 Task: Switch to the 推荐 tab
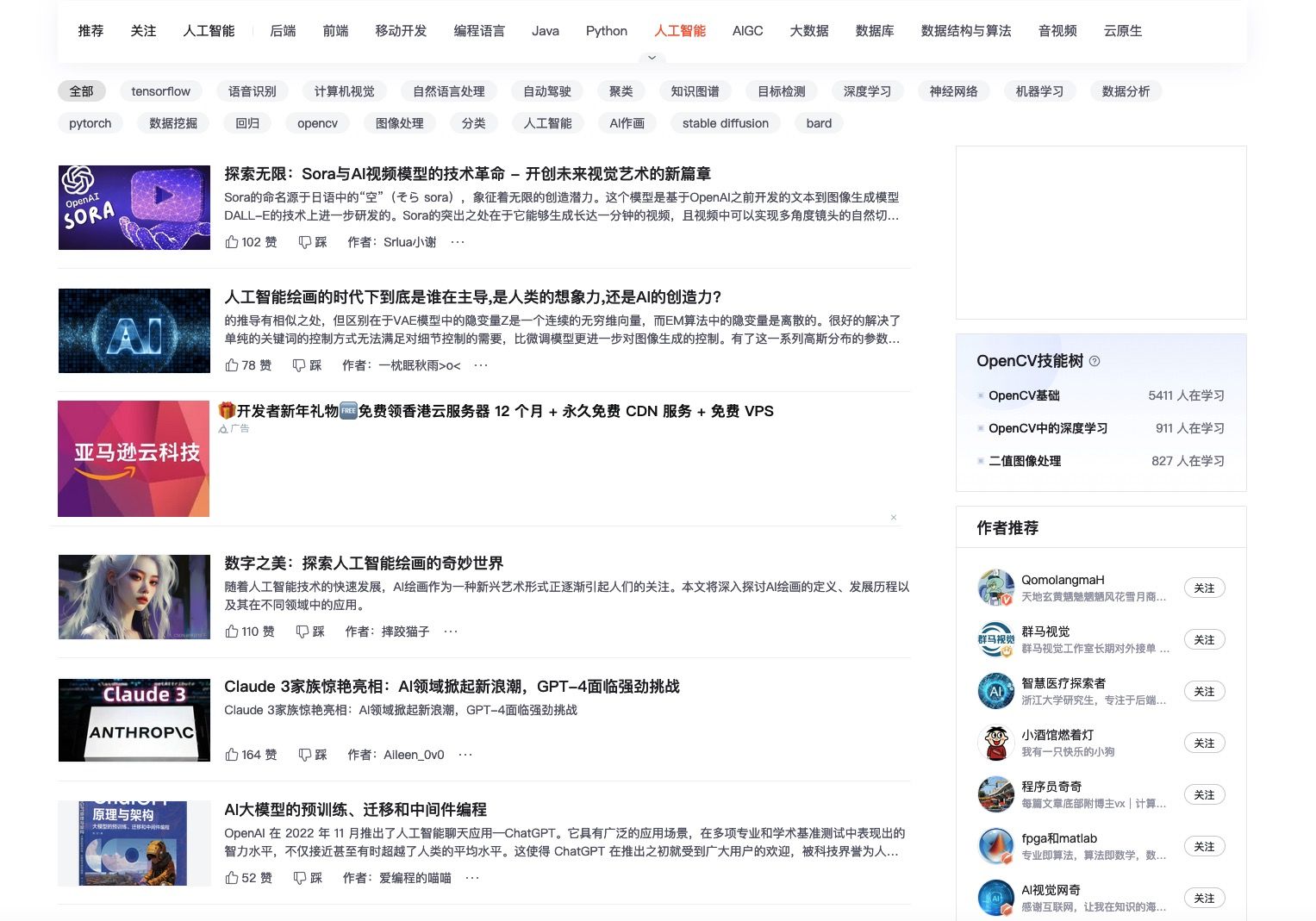click(90, 31)
